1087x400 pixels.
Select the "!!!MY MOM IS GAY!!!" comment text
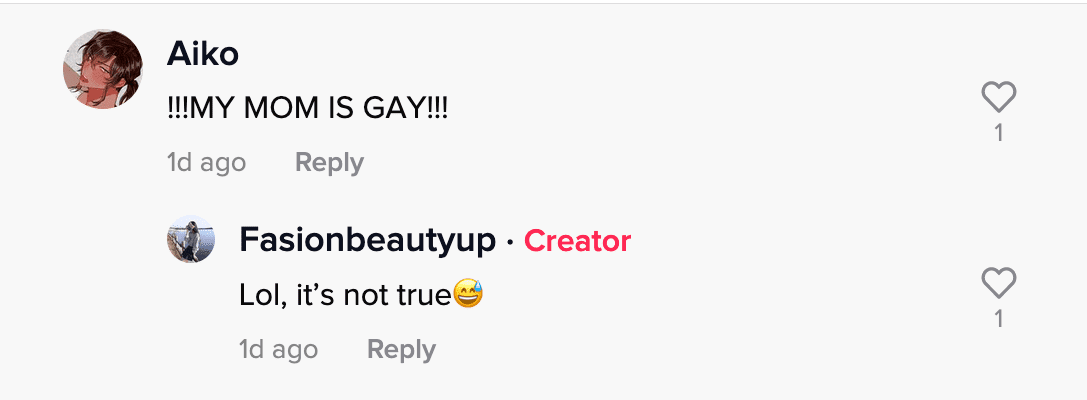tap(308, 108)
